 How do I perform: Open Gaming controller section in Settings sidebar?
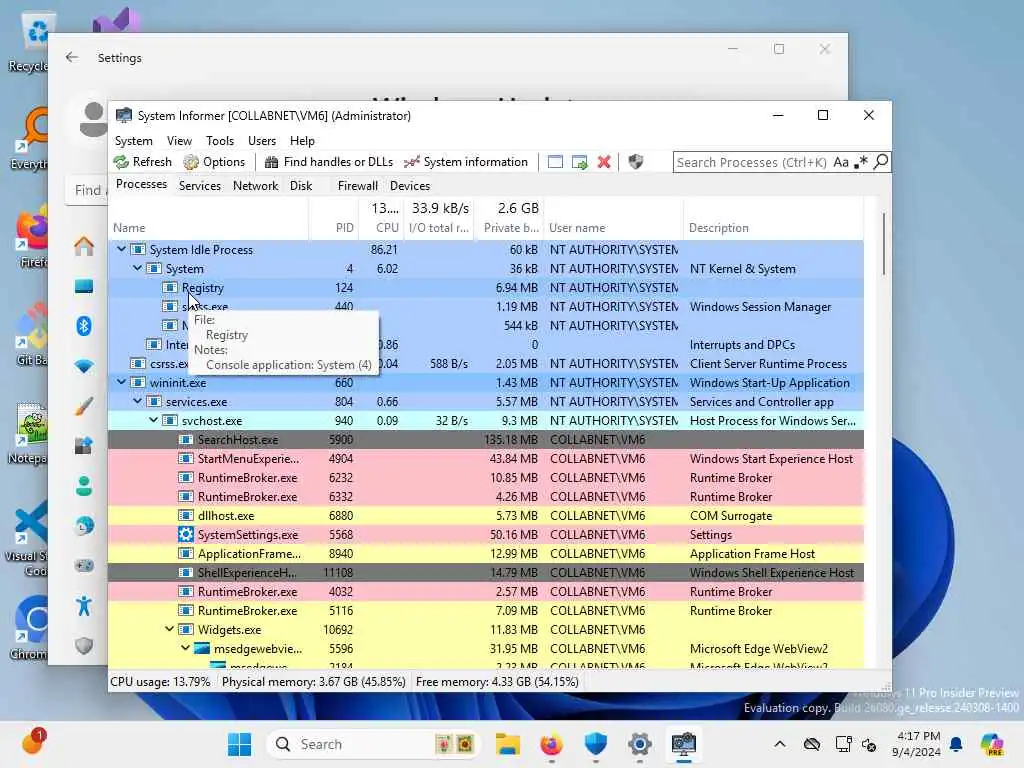coord(84,566)
